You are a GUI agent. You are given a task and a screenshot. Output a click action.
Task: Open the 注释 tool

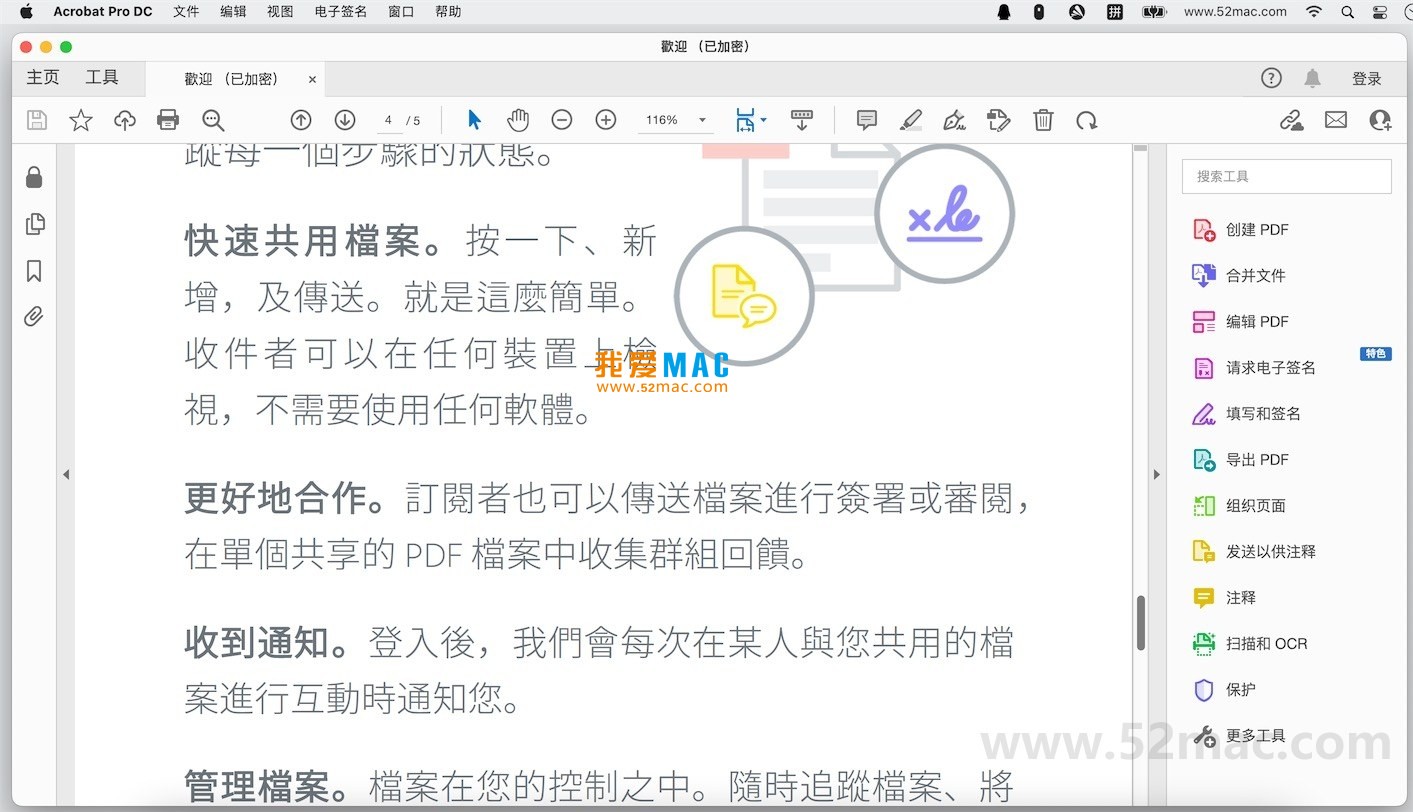click(1223, 598)
